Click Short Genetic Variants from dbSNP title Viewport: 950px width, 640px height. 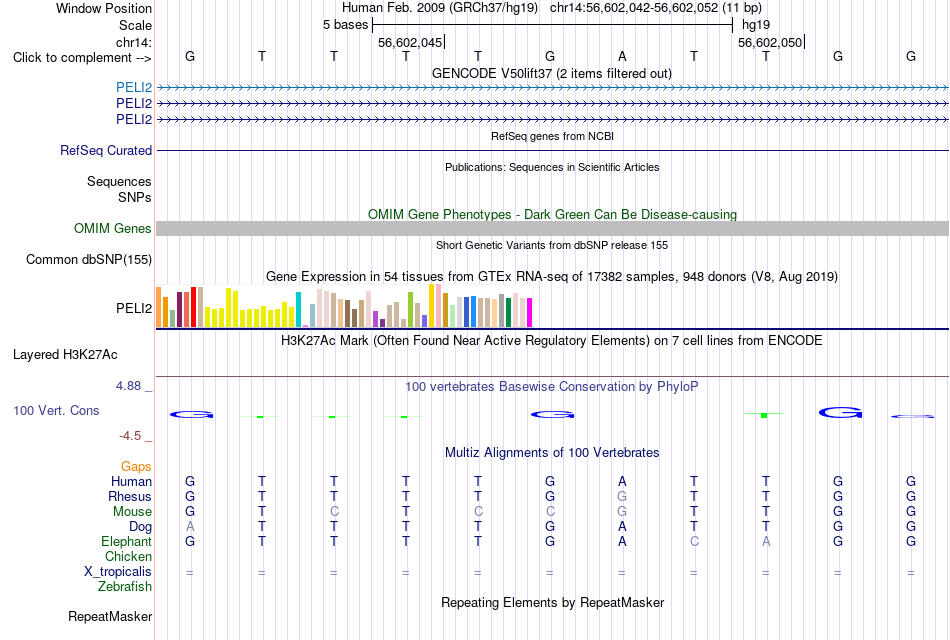pos(552,245)
